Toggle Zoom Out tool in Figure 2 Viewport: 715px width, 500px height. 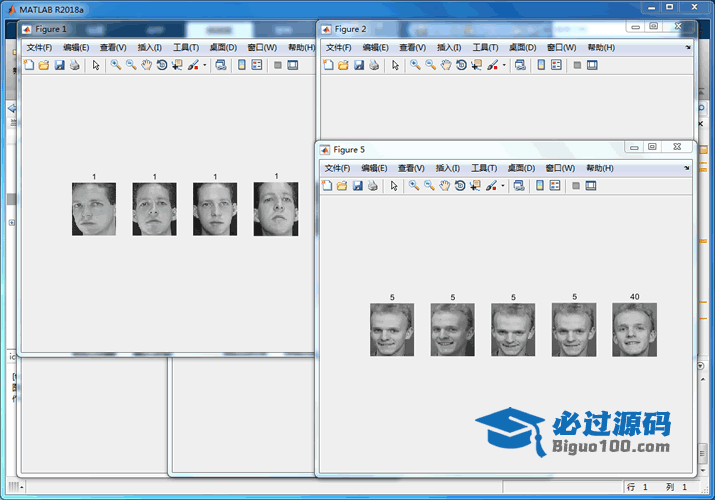pyautogui.click(x=430, y=65)
